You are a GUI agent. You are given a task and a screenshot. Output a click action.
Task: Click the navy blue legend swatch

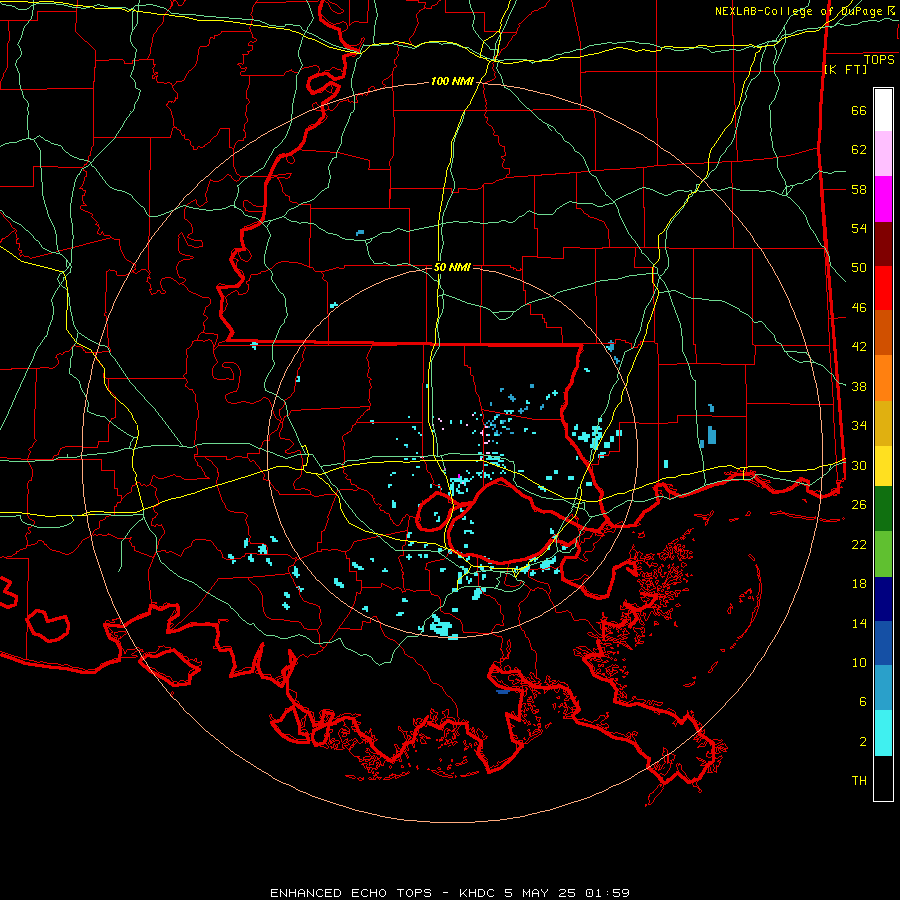click(883, 599)
